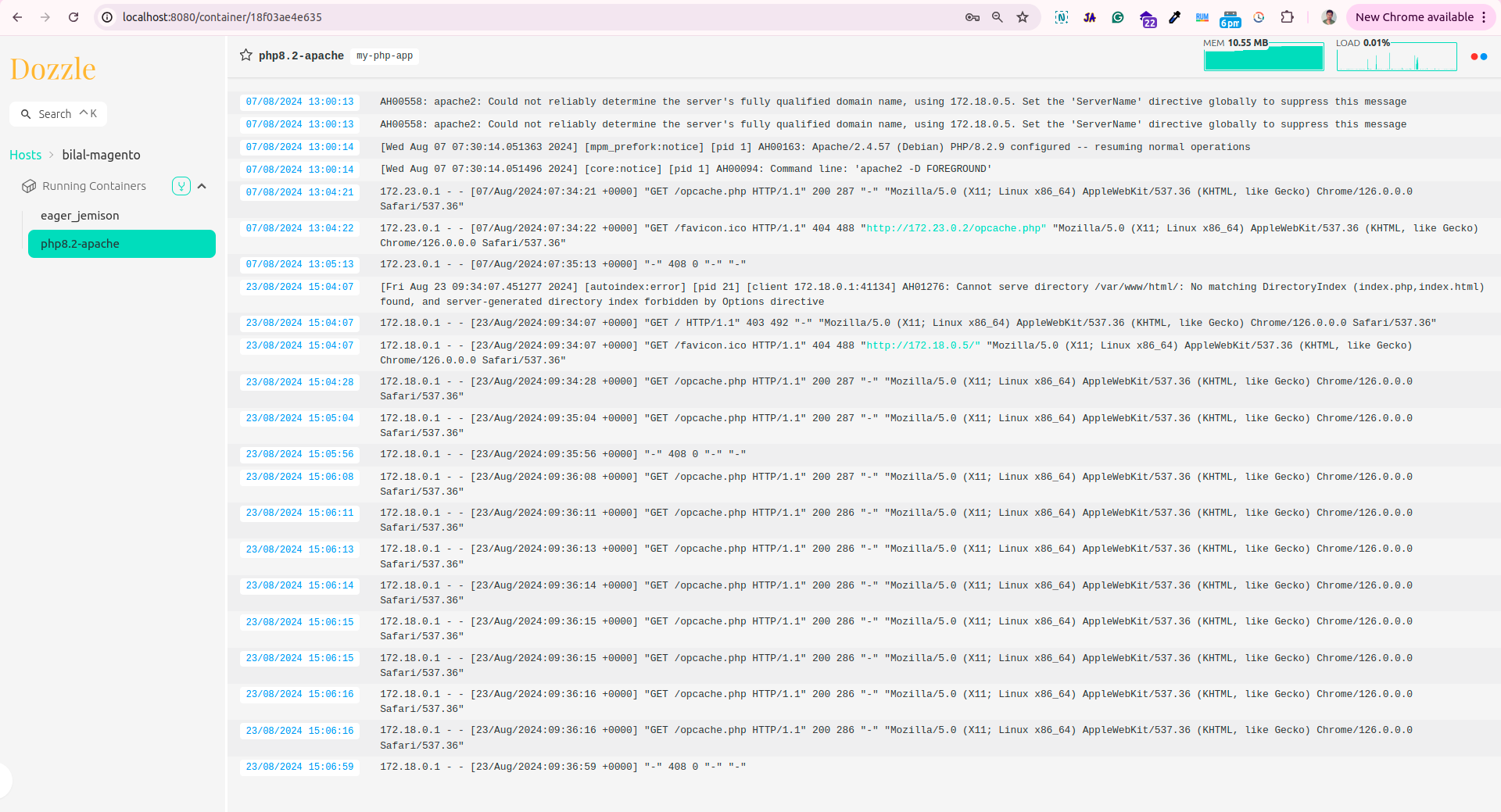
Task: Select php8.2-apache in the sidebar
Action: coord(121,244)
